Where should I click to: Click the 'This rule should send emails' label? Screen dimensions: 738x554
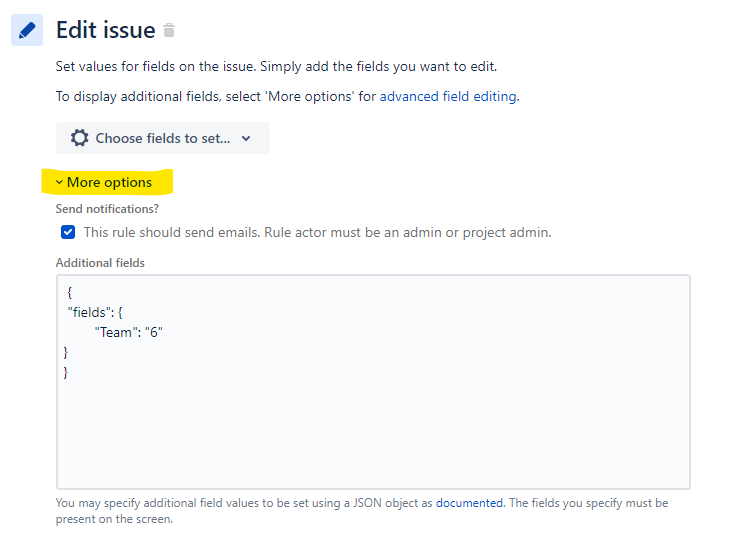(x=317, y=233)
